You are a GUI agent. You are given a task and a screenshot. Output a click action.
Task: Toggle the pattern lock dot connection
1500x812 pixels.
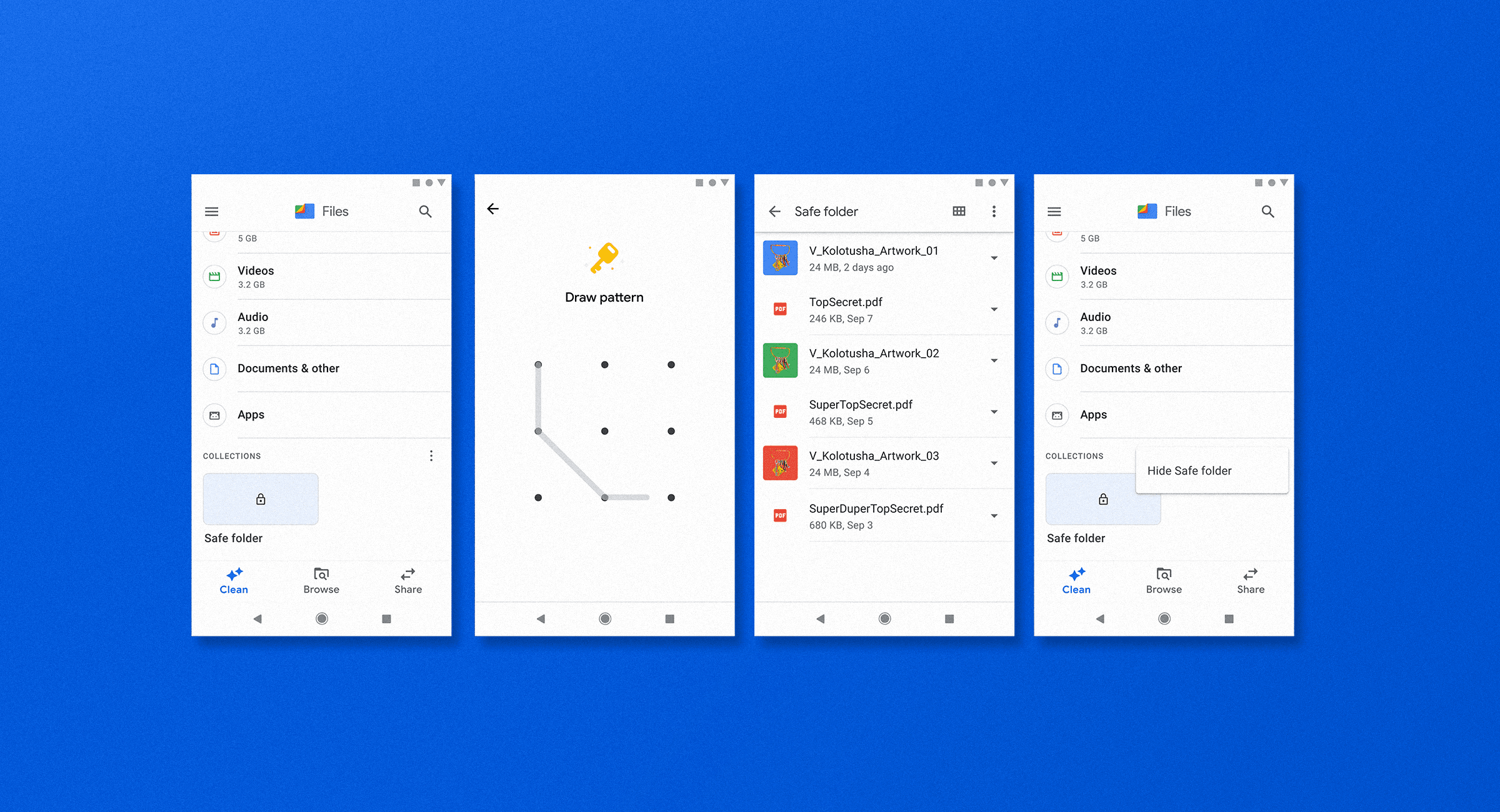(x=604, y=497)
